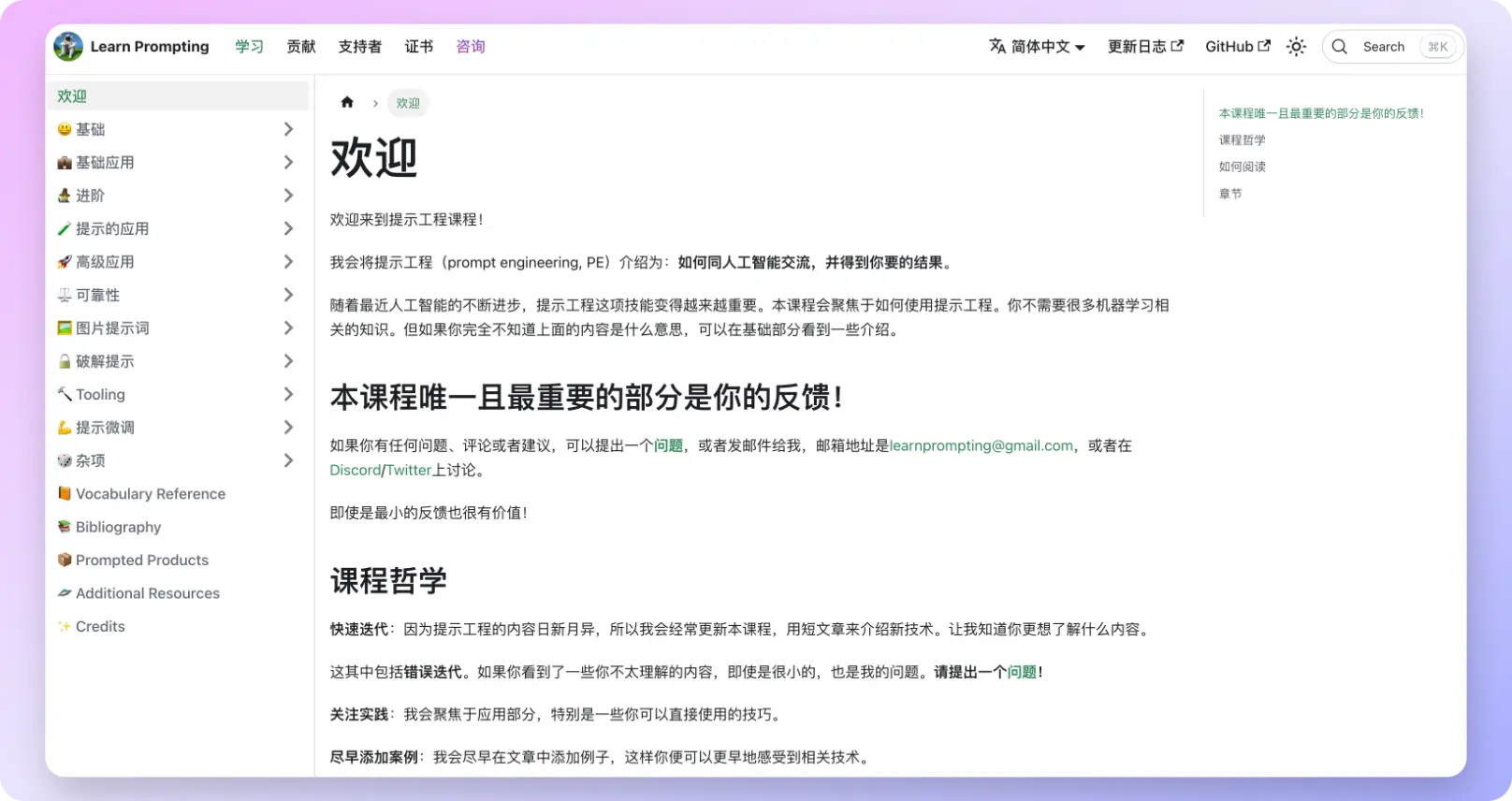Screen dimensions: 1512x801
Task: Open Bibliography in the sidebar
Action: pos(118,527)
